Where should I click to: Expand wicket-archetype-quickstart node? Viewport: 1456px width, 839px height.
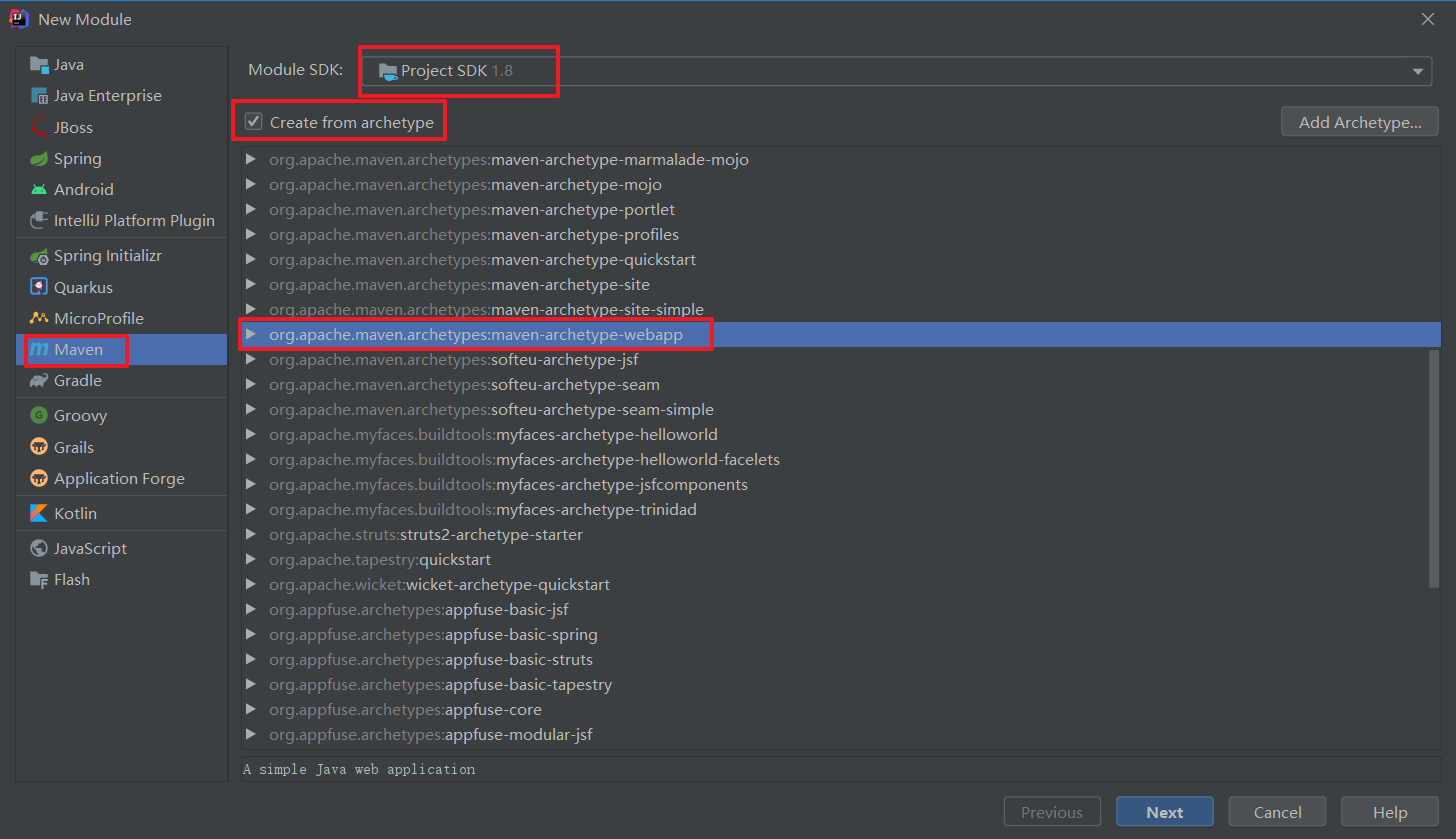251,585
